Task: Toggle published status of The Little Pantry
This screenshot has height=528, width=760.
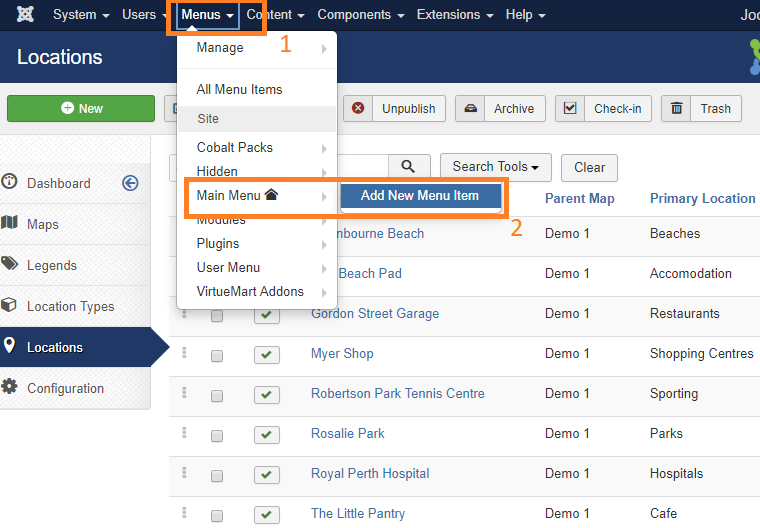Action: point(267,515)
